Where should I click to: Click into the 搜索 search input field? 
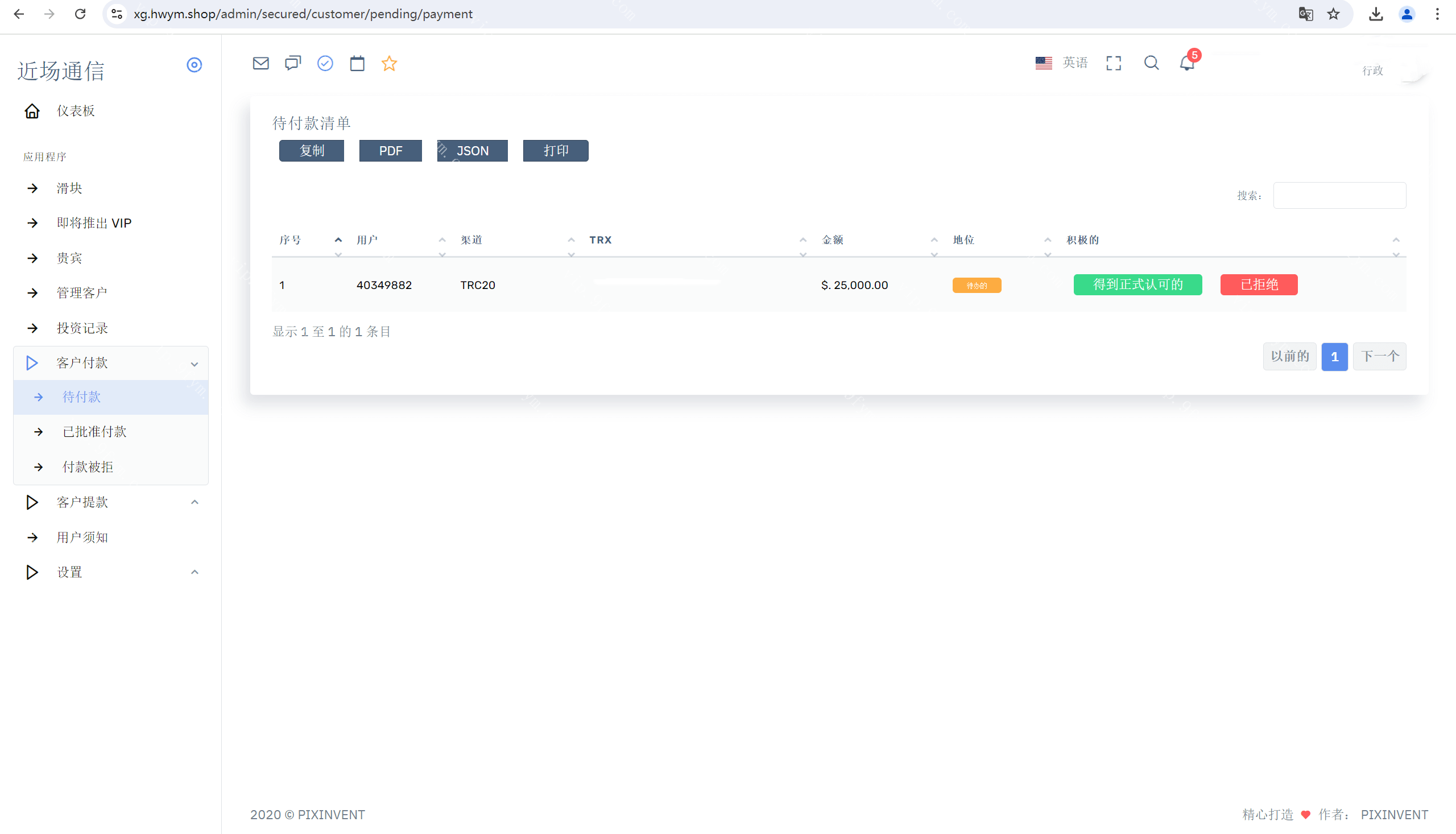point(1339,195)
